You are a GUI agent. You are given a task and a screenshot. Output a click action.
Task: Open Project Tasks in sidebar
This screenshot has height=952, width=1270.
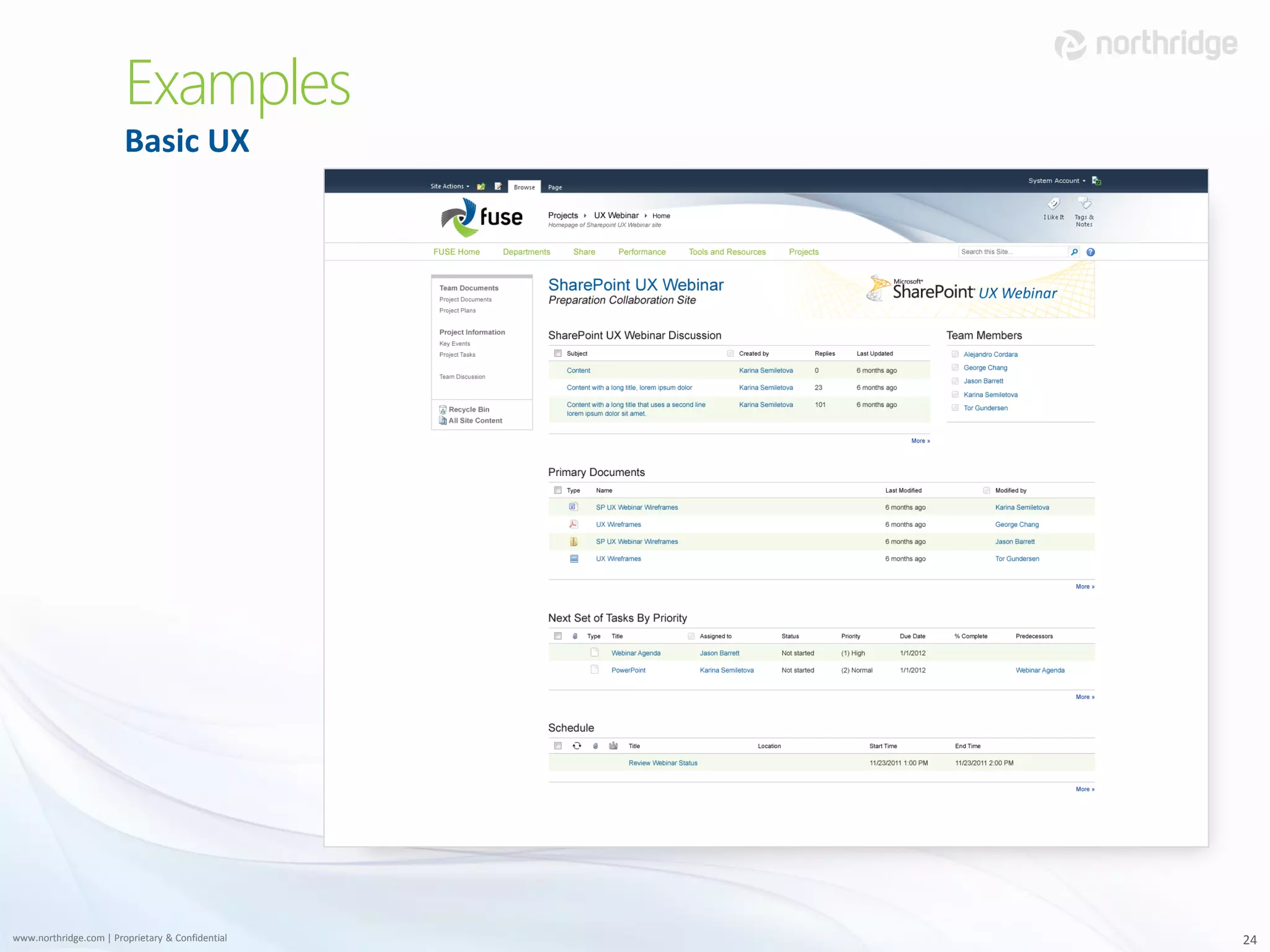point(457,355)
